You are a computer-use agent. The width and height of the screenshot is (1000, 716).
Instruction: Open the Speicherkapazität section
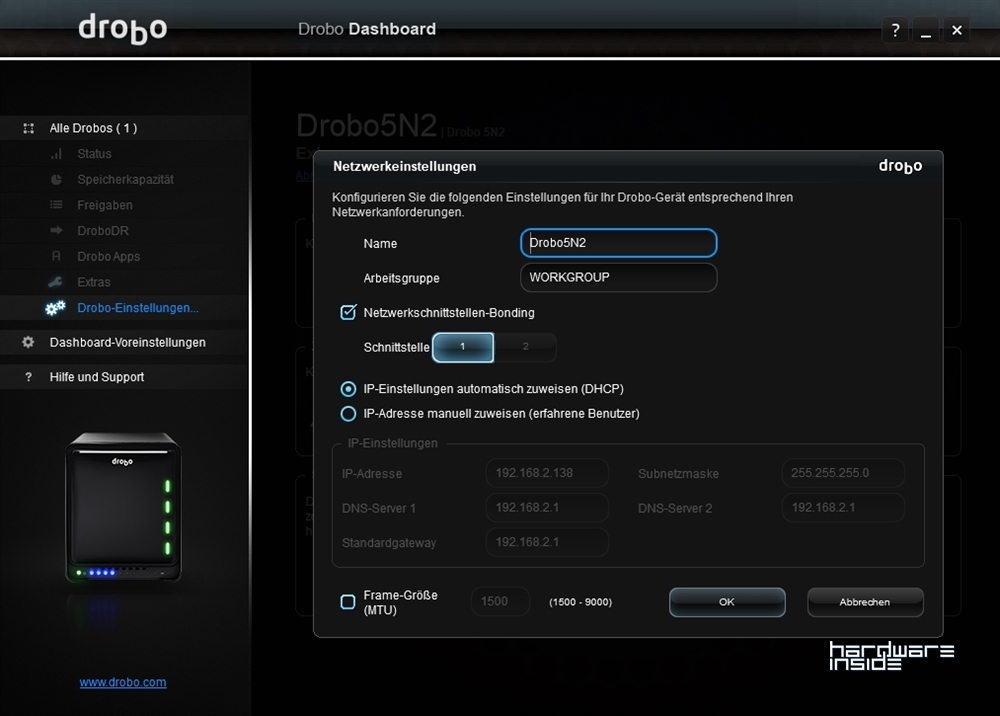coord(126,180)
